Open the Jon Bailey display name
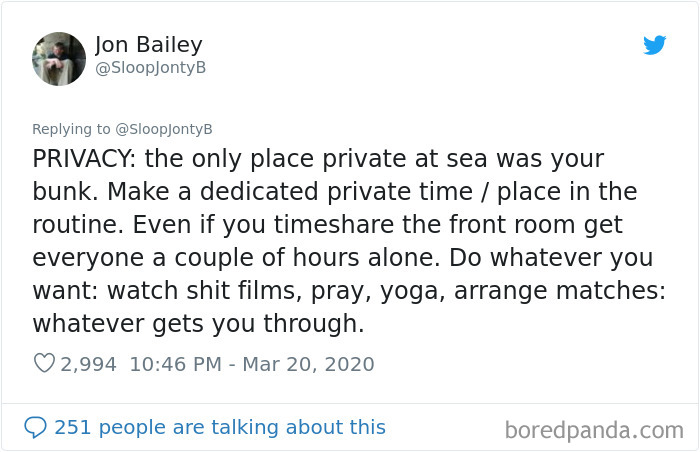This screenshot has width=700, height=452. pos(149,45)
